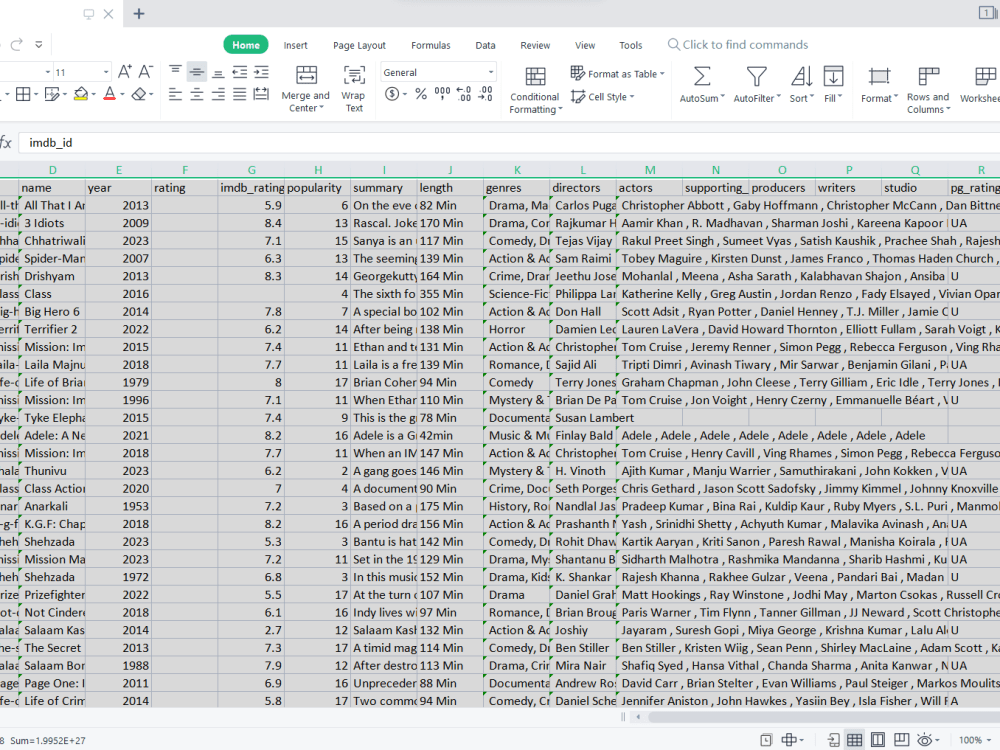Center text horizontally
Viewport: 1000px width, 750px height.
point(196,94)
